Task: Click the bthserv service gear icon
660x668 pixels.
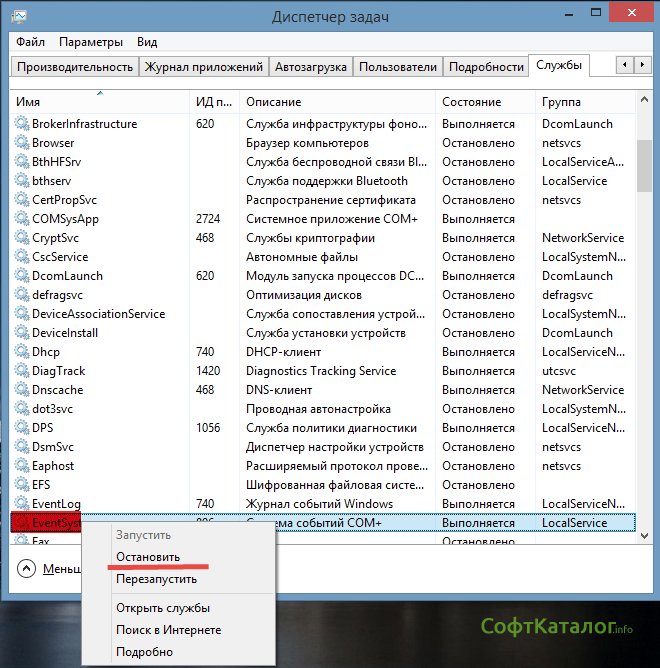Action: (x=22, y=181)
